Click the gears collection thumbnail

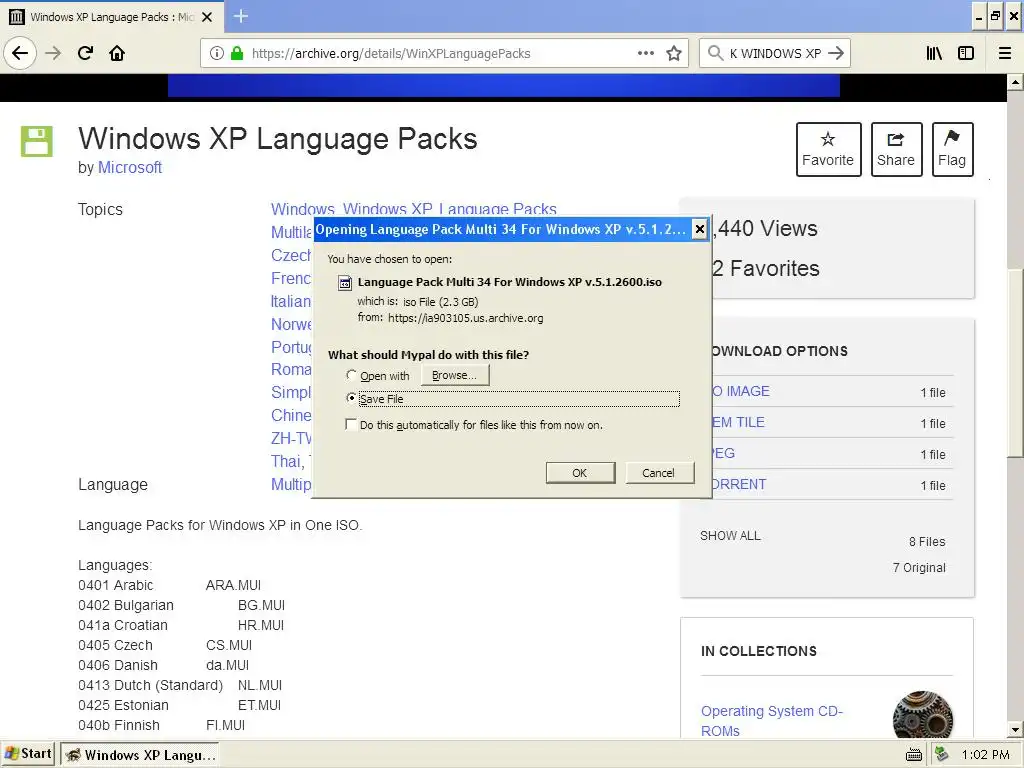pos(923,715)
